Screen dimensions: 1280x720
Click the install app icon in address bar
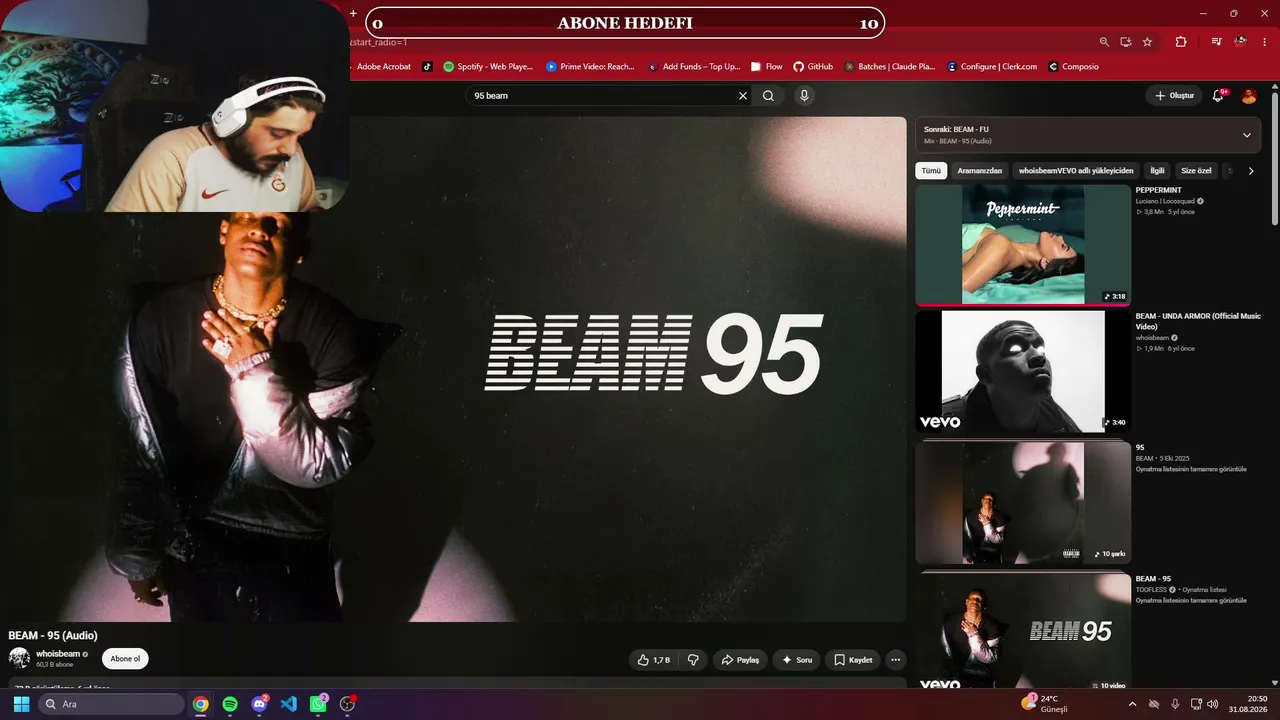(1125, 42)
